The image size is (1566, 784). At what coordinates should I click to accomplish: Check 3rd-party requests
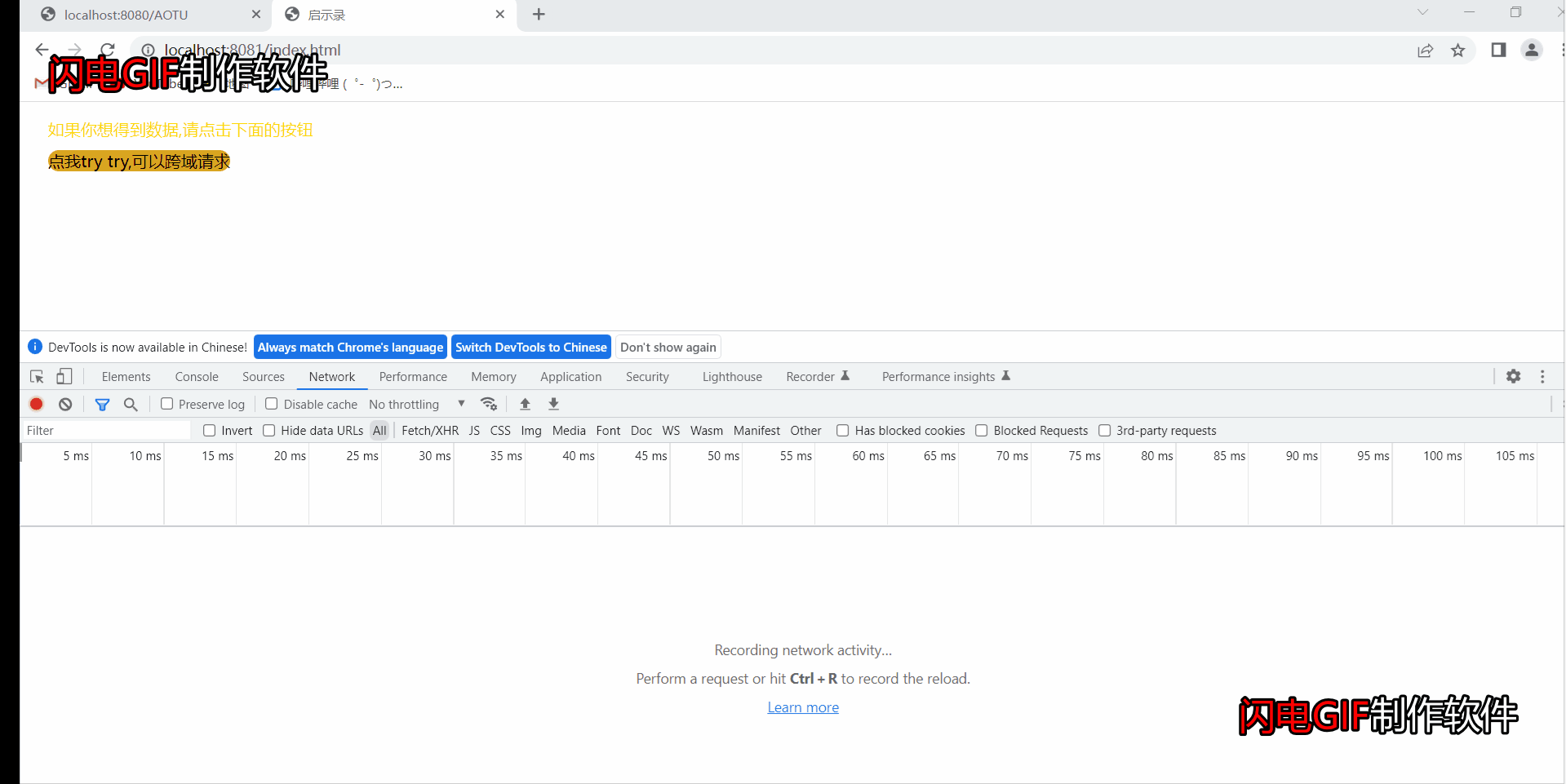coord(1105,430)
